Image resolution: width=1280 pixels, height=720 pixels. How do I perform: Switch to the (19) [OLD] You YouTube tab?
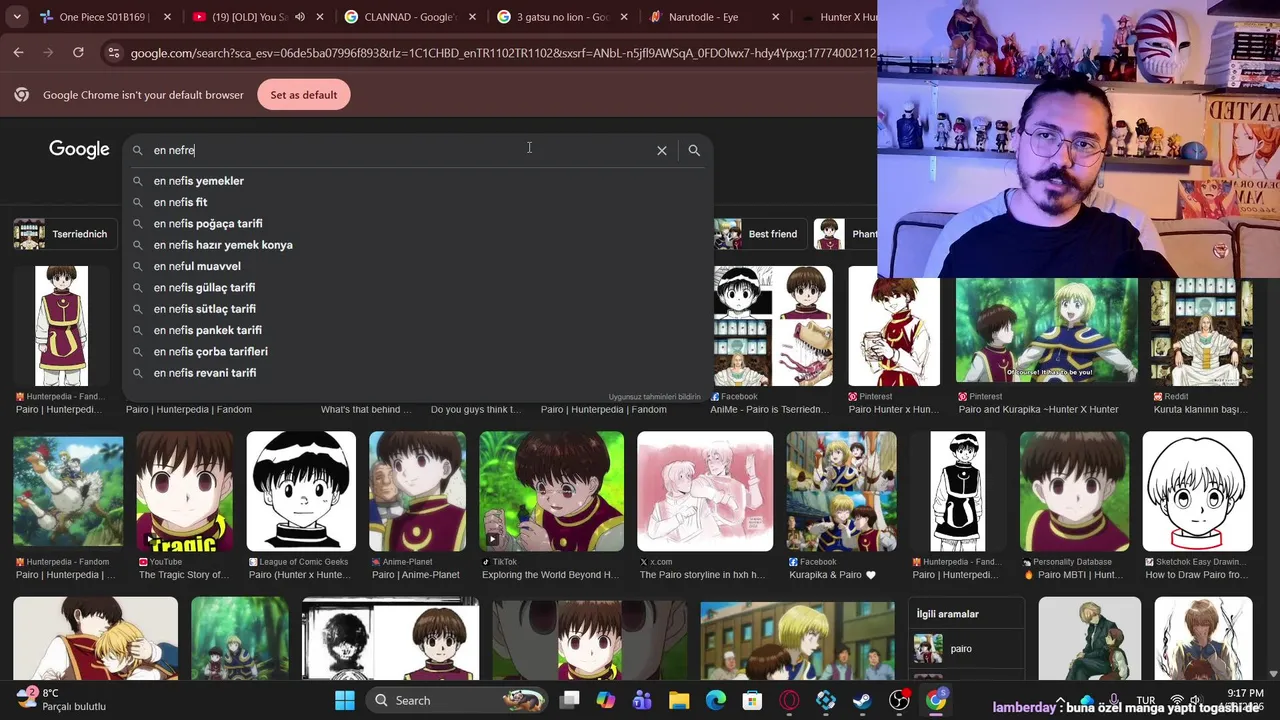point(250,17)
